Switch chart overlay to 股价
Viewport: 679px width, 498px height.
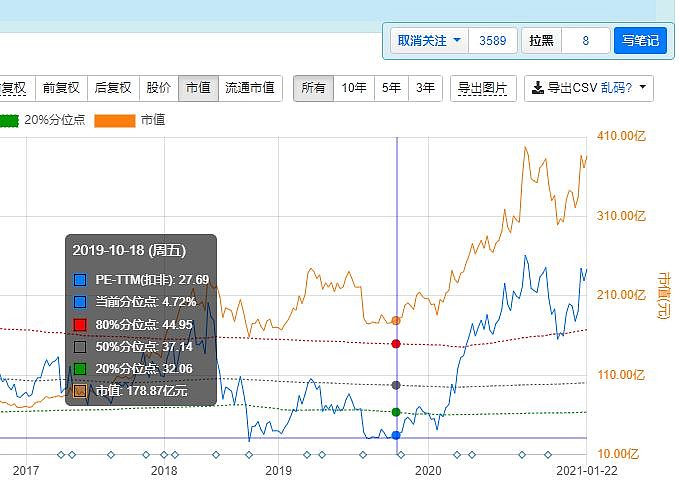click(x=158, y=88)
